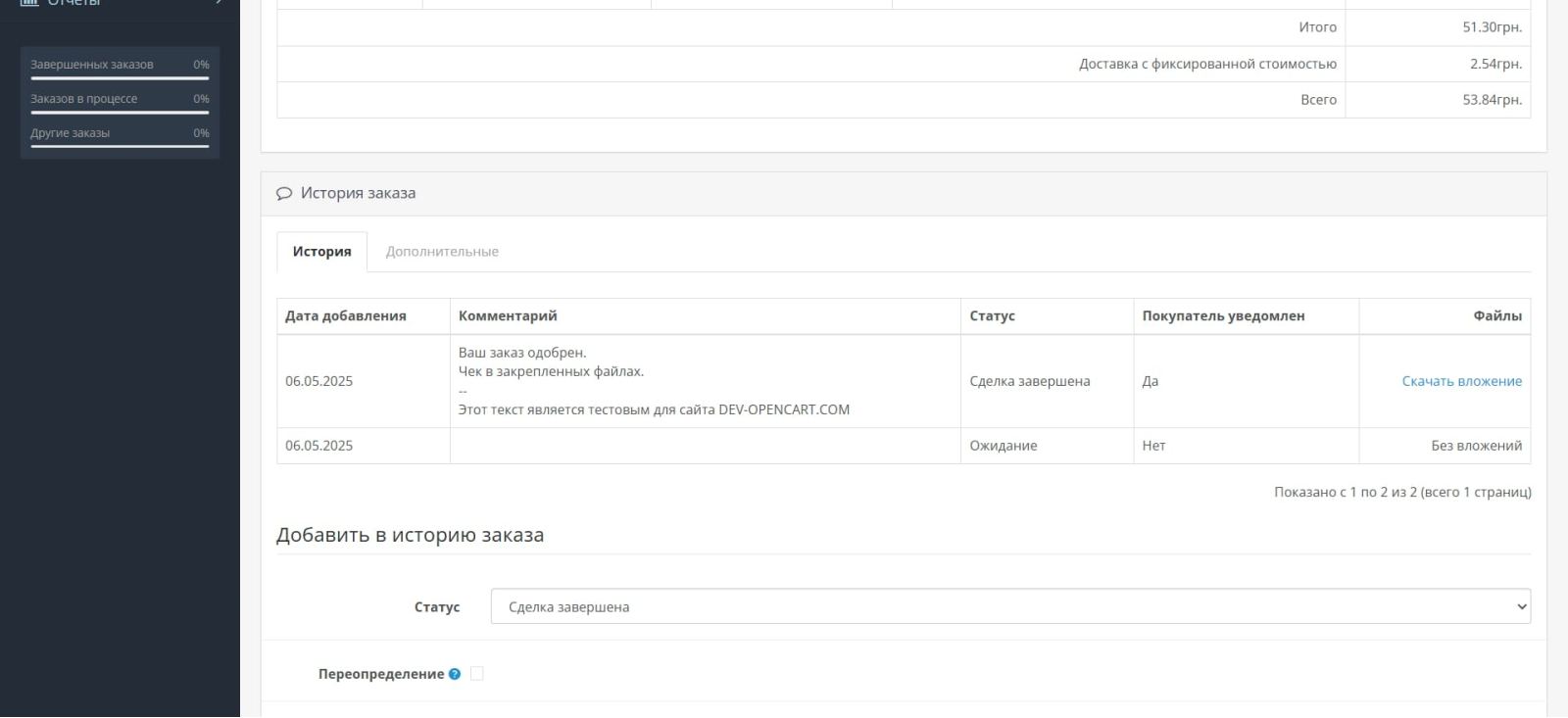This screenshot has width=1568, height=718.
Task: Click the 53.84грн. total amount
Action: (x=1492, y=100)
